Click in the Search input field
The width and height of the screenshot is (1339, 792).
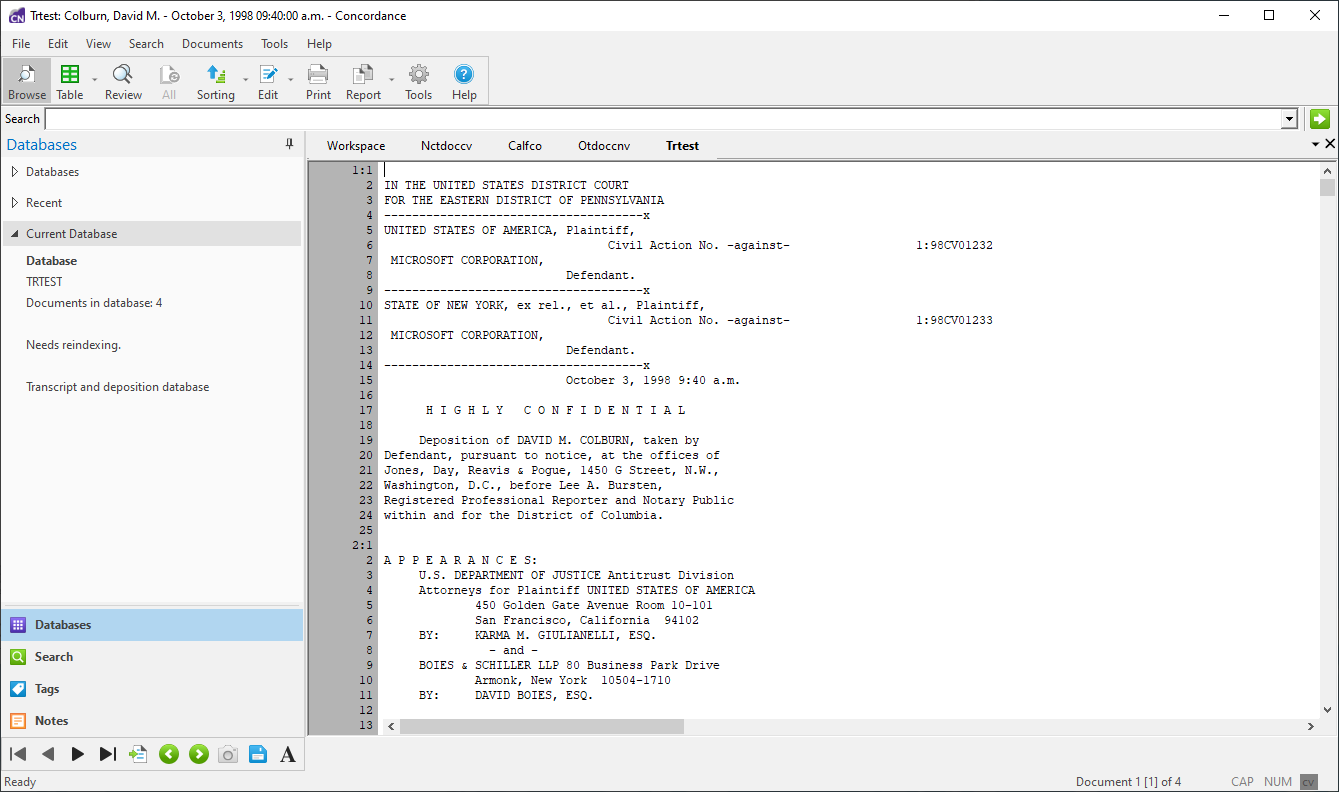(663, 119)
